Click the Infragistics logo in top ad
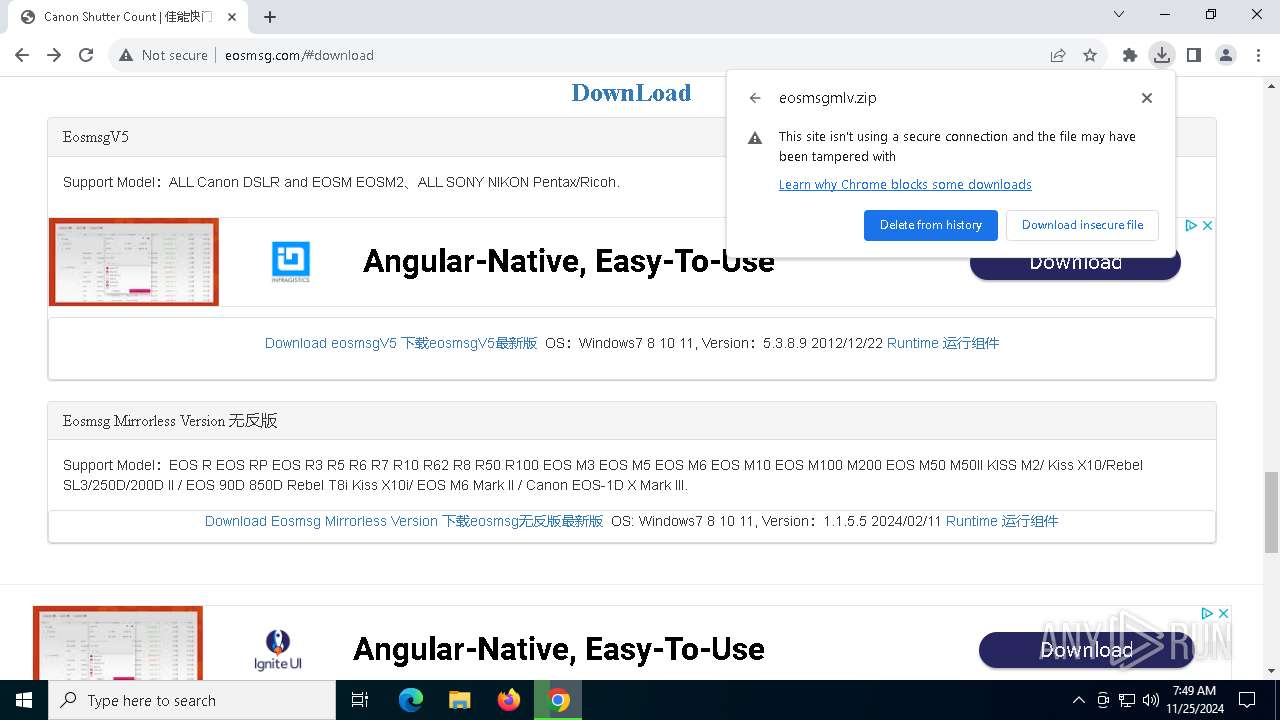This screenshot has width=1280, height=720. click(291, 262)
